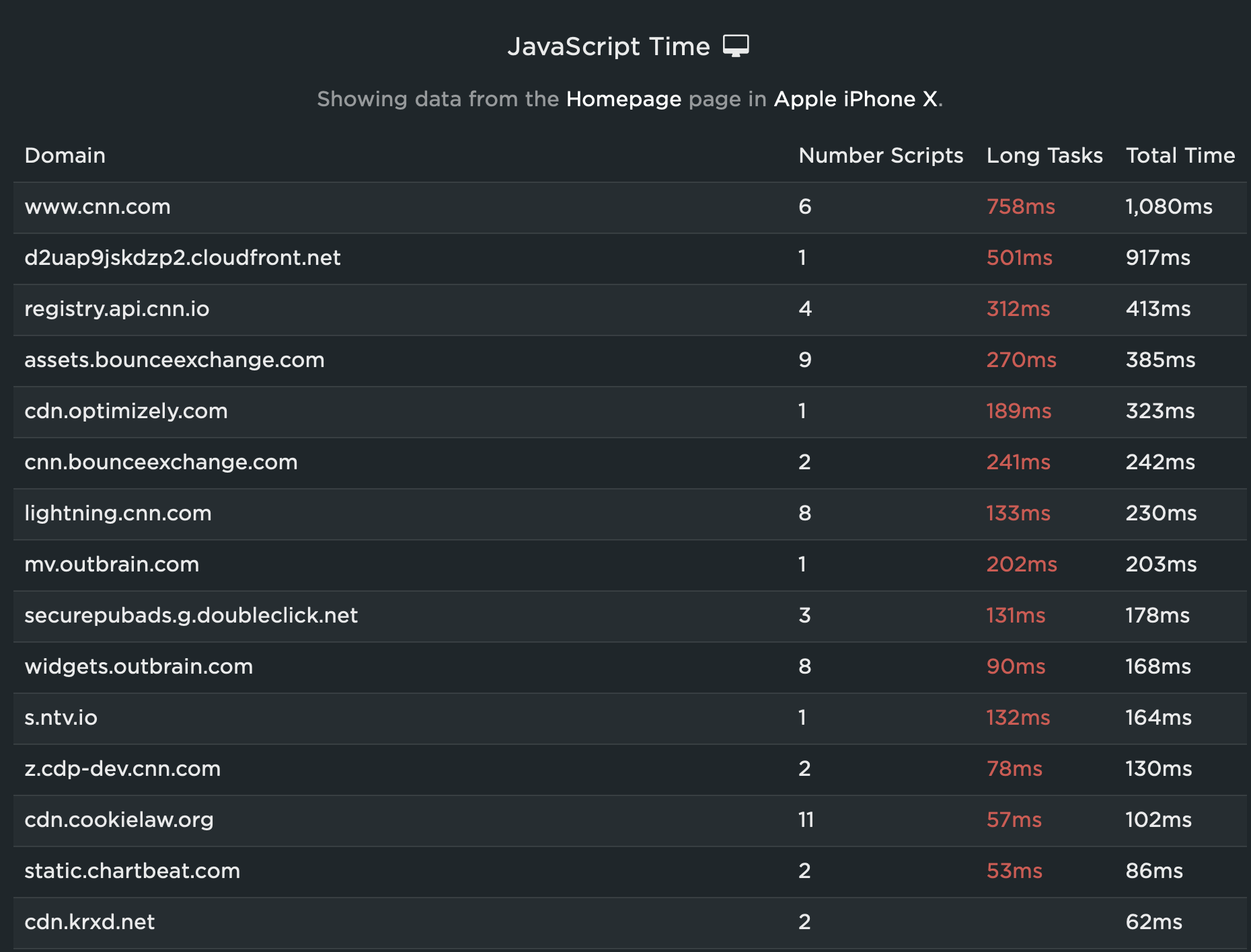1251x952 pixels.
Task: Click the 758ms long task value for www.cnn.com
Action: point(1020,207)
